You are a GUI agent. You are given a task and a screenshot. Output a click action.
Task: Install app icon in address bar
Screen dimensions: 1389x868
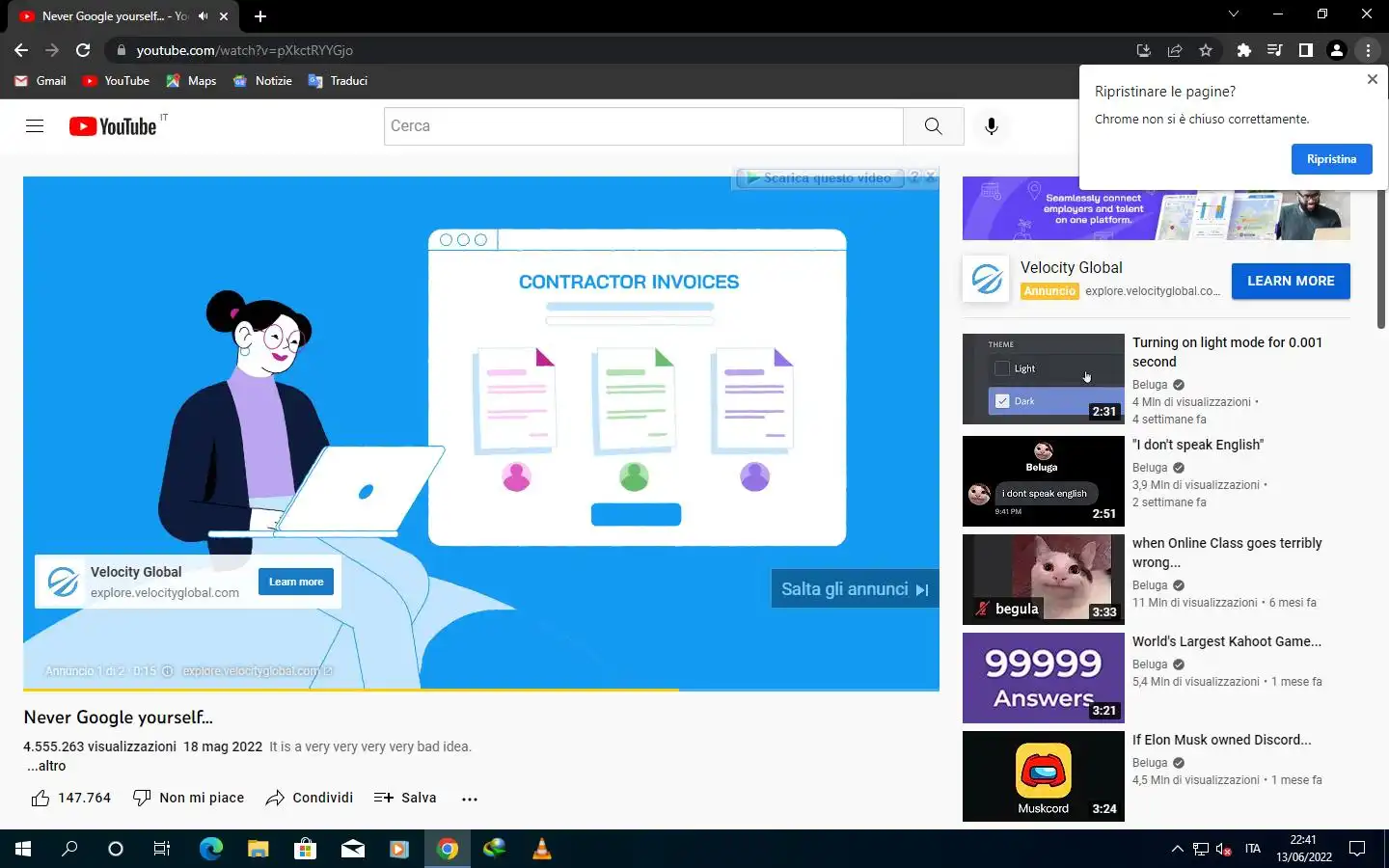click(1144, 50)
